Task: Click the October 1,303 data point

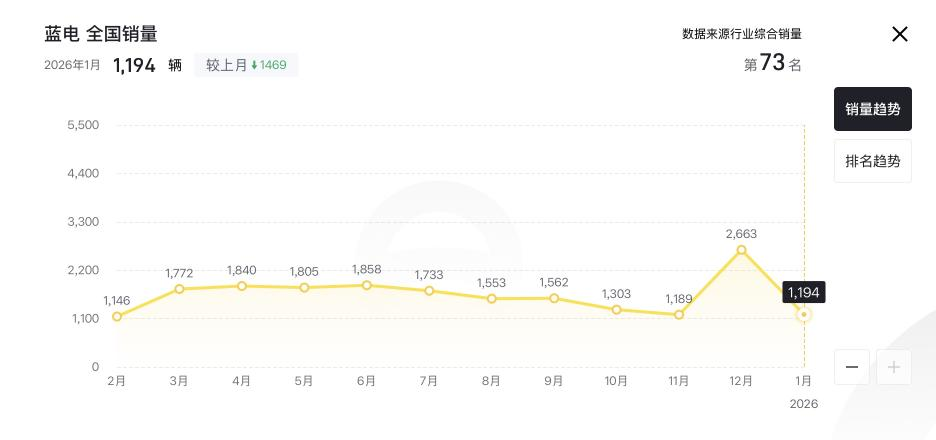Action: tap(616, 310)
